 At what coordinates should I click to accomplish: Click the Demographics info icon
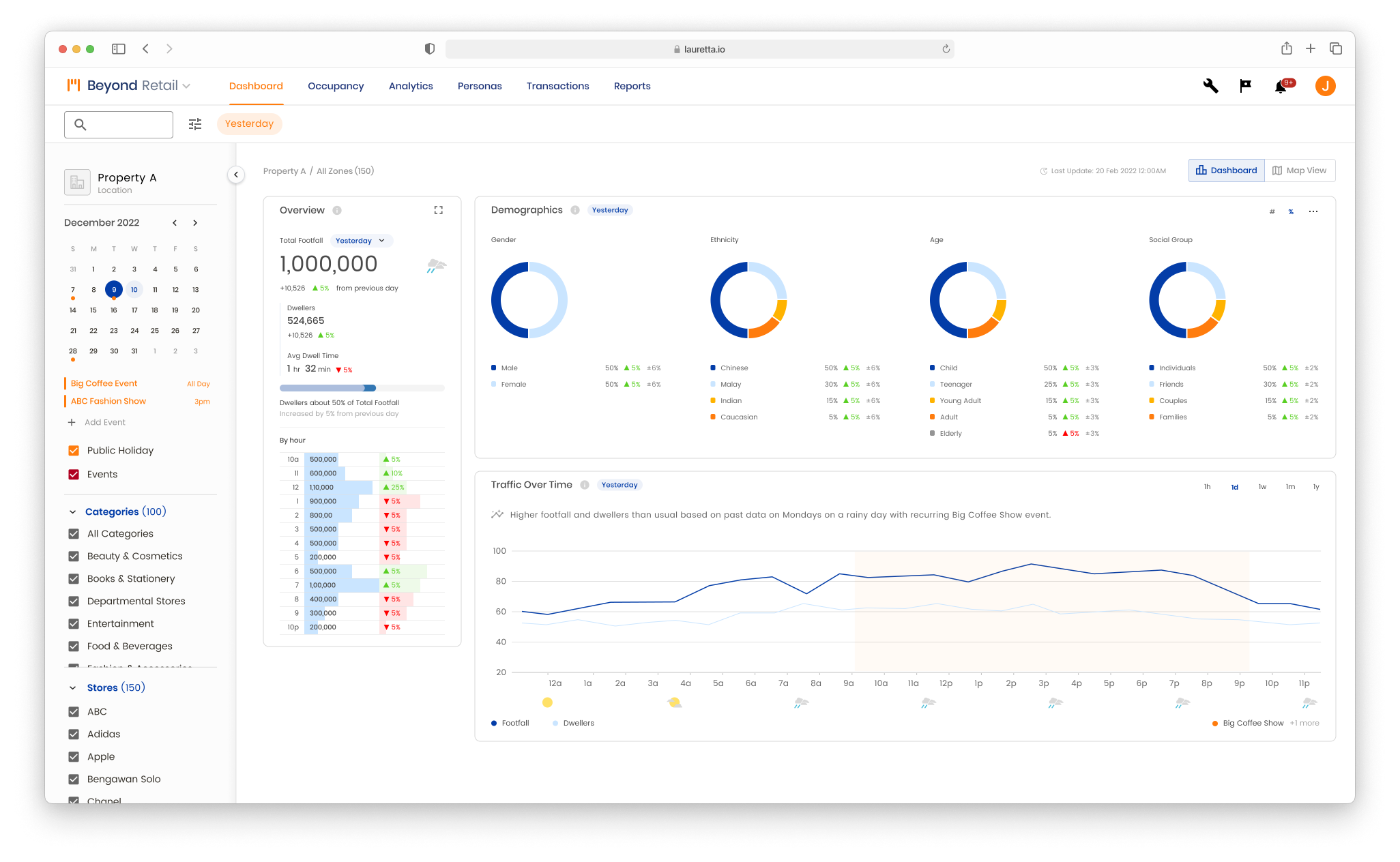click(x=575, y=210)
